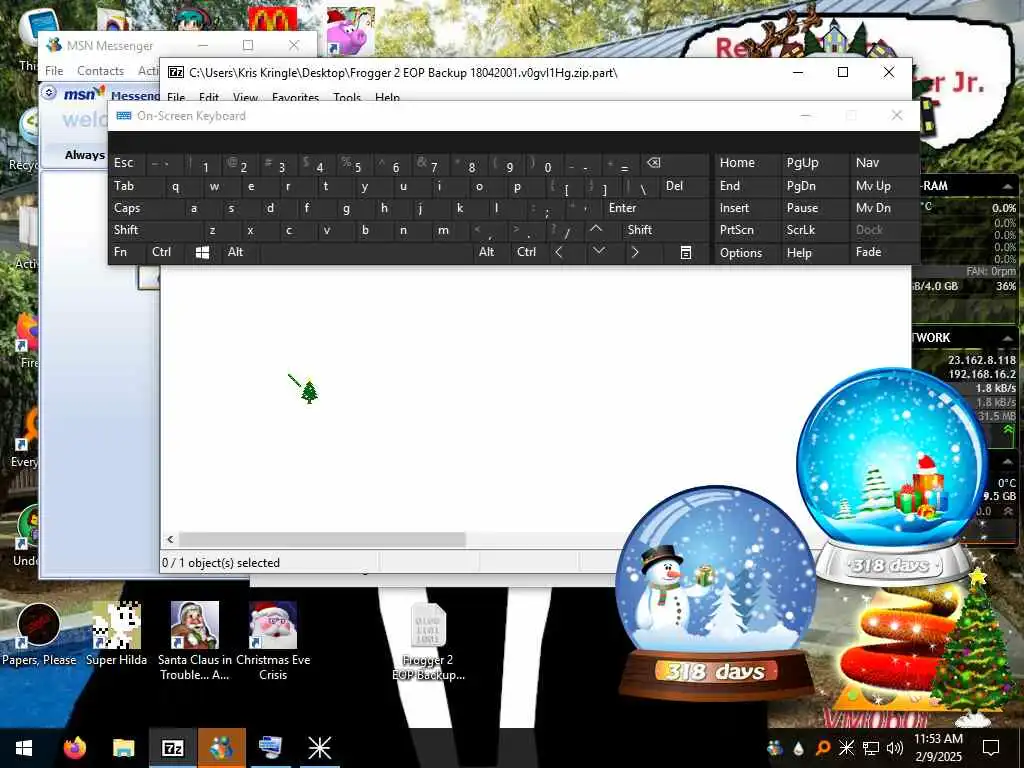This screenshot has height=768, width=1024.
Task: Tap the down arrow key on On-Screen Keyboard
Action: click(x=598, y=252)
